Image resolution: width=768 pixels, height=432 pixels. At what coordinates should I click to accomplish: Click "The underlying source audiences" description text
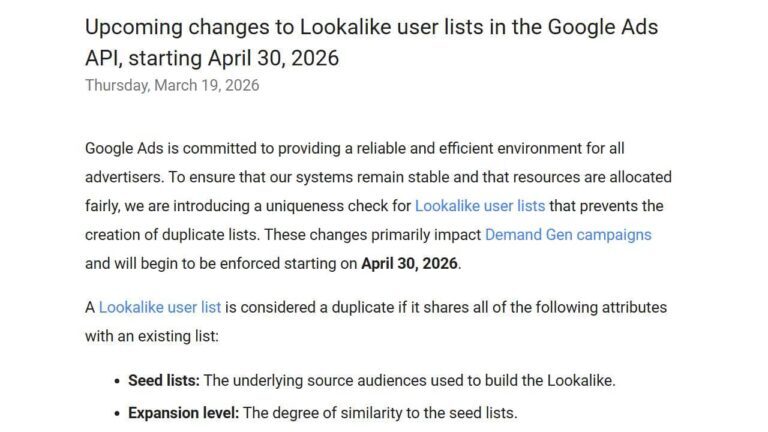click(x=319, y=381)
